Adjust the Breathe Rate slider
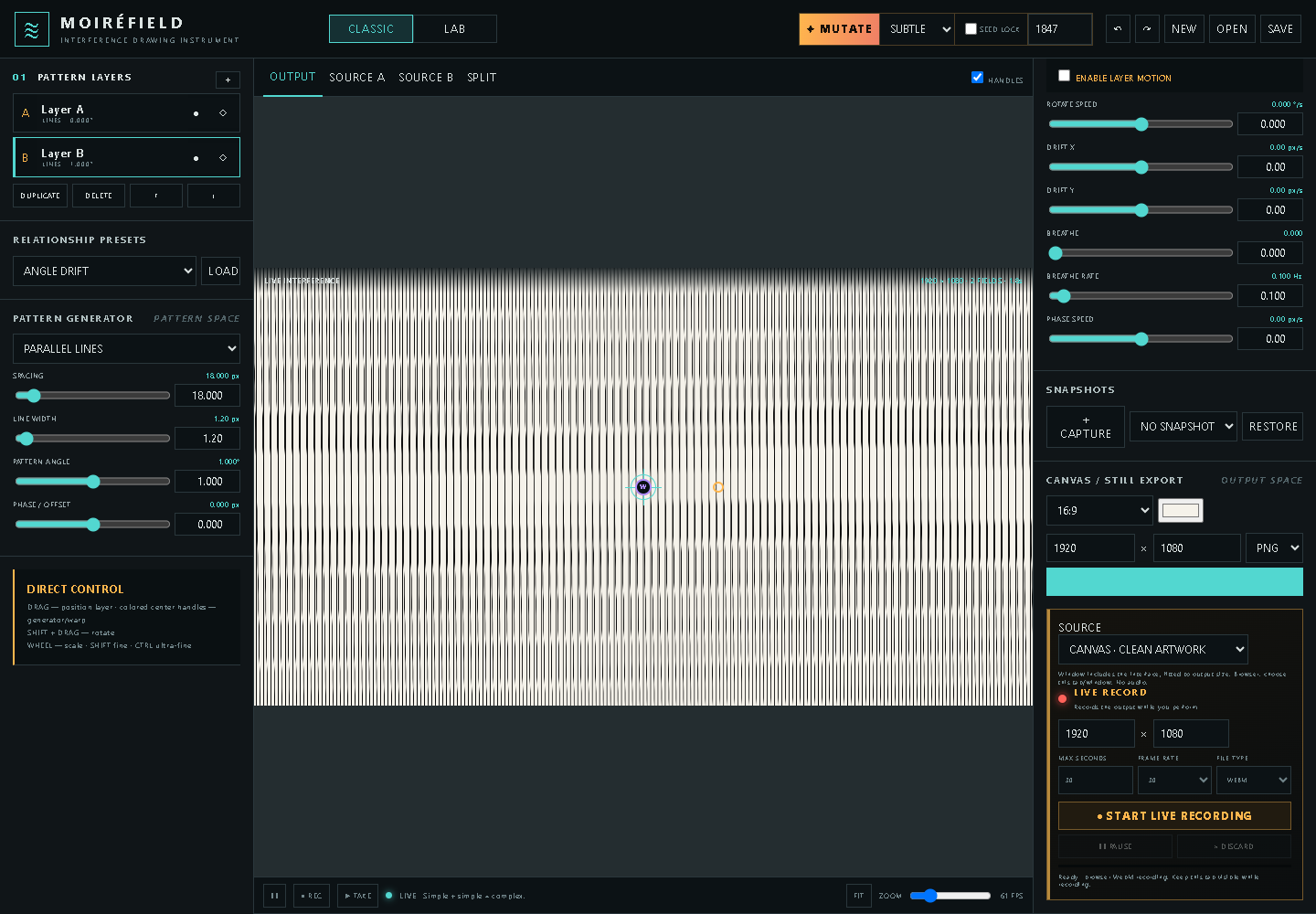 1141,296
